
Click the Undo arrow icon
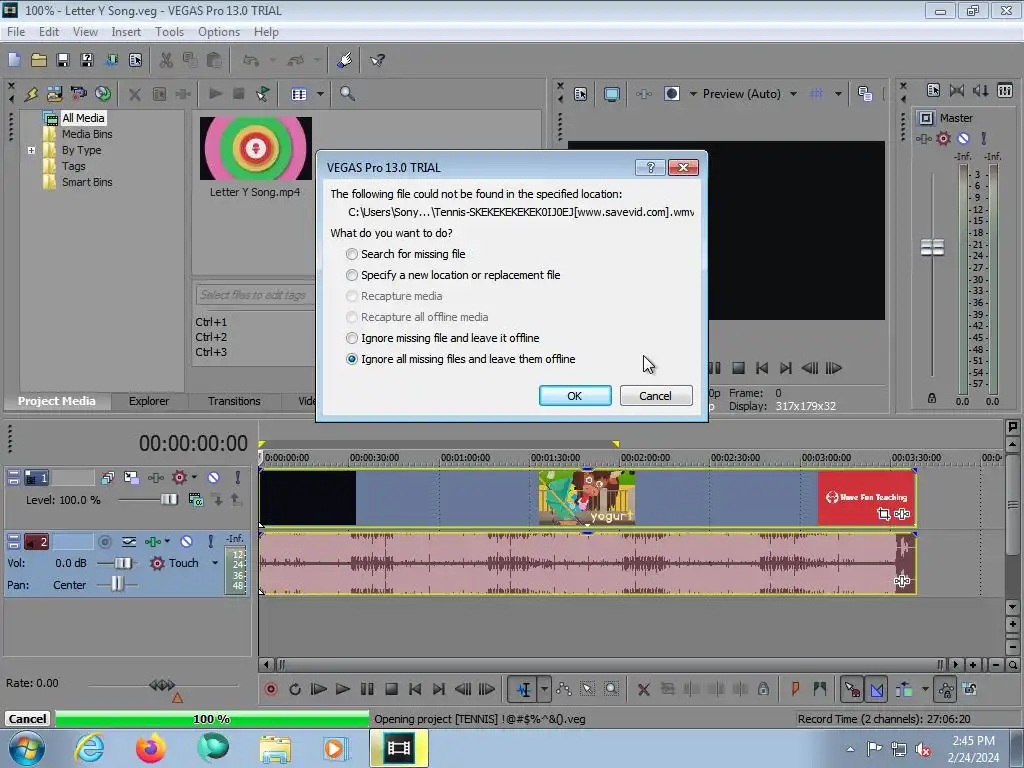pyautogui.click(x=250, y=60)
